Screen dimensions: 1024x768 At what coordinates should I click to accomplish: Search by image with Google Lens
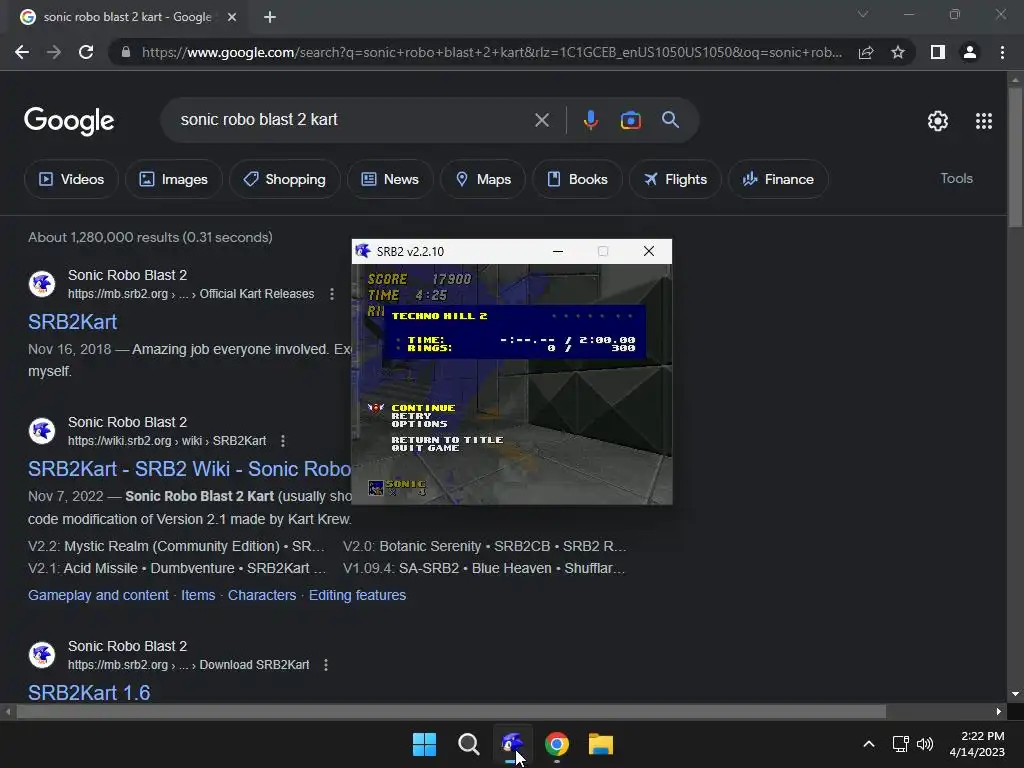(x=630, y=120)
